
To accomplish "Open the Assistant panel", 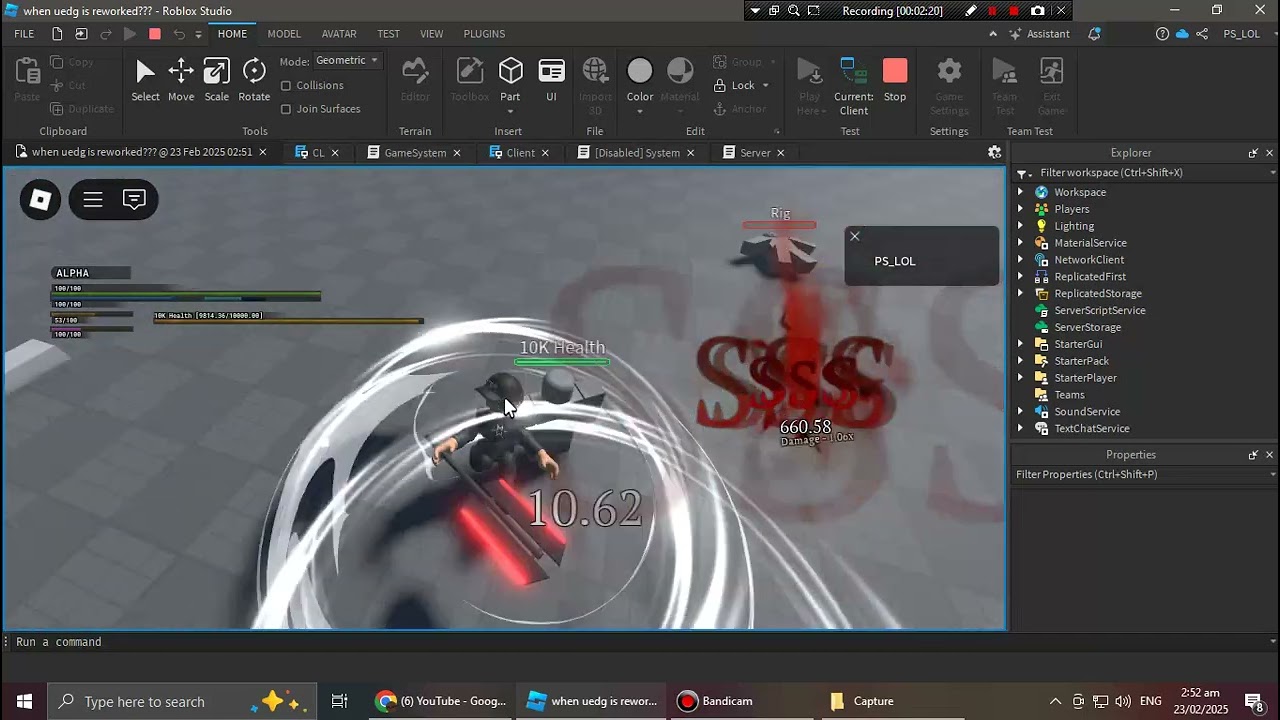I will click(x=1040, y=34).
